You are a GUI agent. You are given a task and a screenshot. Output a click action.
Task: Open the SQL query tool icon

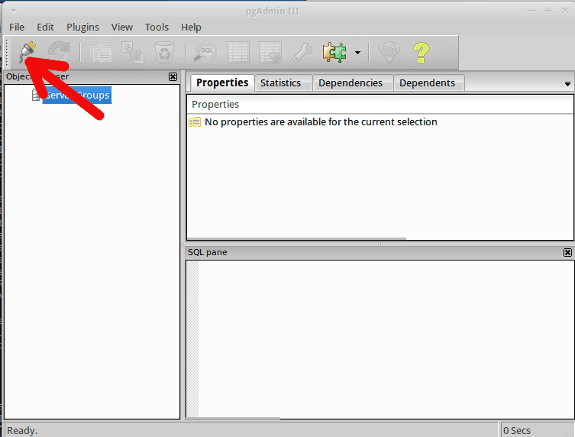pos(206,52)
